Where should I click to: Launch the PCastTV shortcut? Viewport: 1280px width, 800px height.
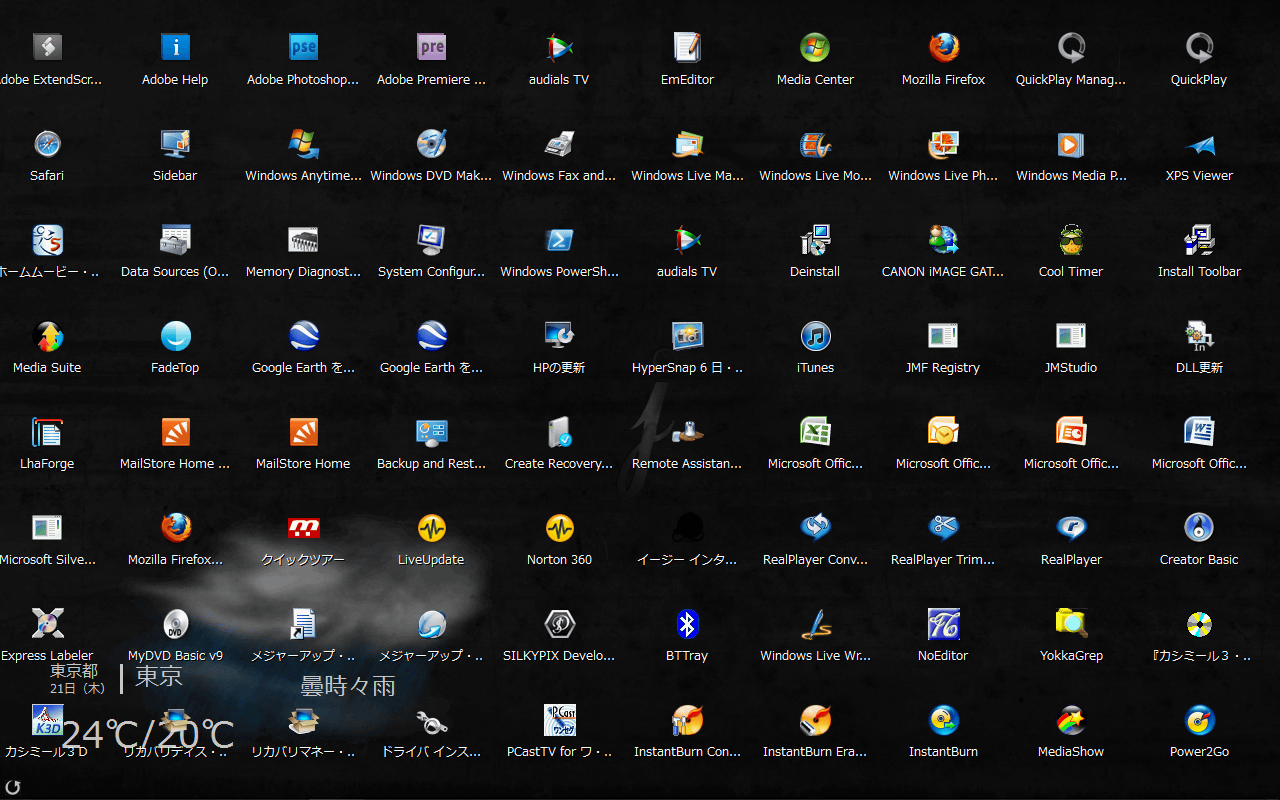coord(559,719)
